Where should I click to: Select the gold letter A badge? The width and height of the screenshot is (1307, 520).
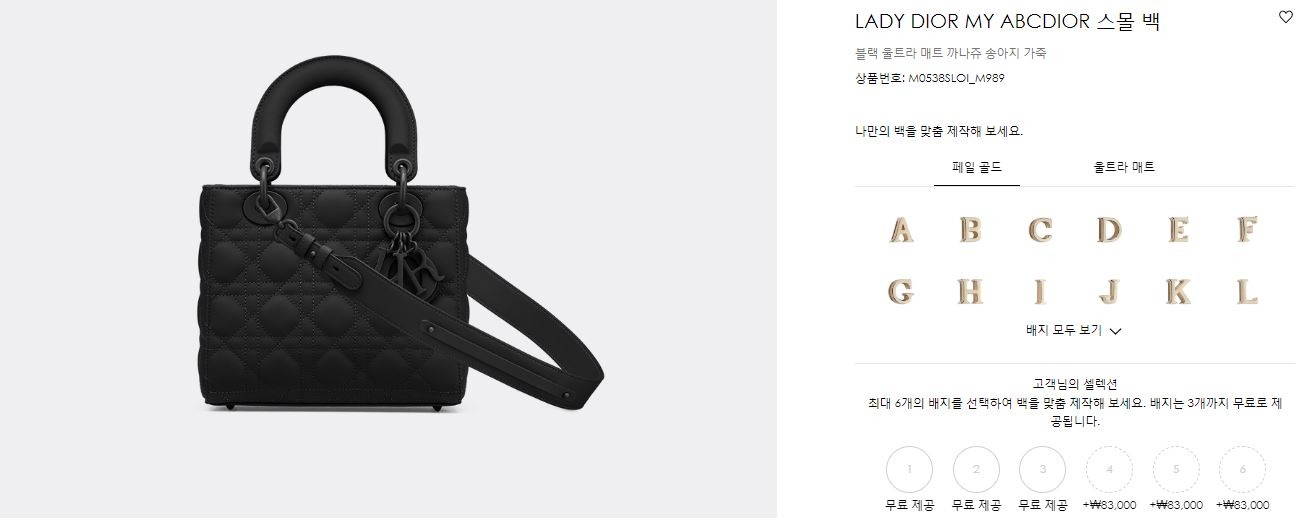[x=902, y=230]
